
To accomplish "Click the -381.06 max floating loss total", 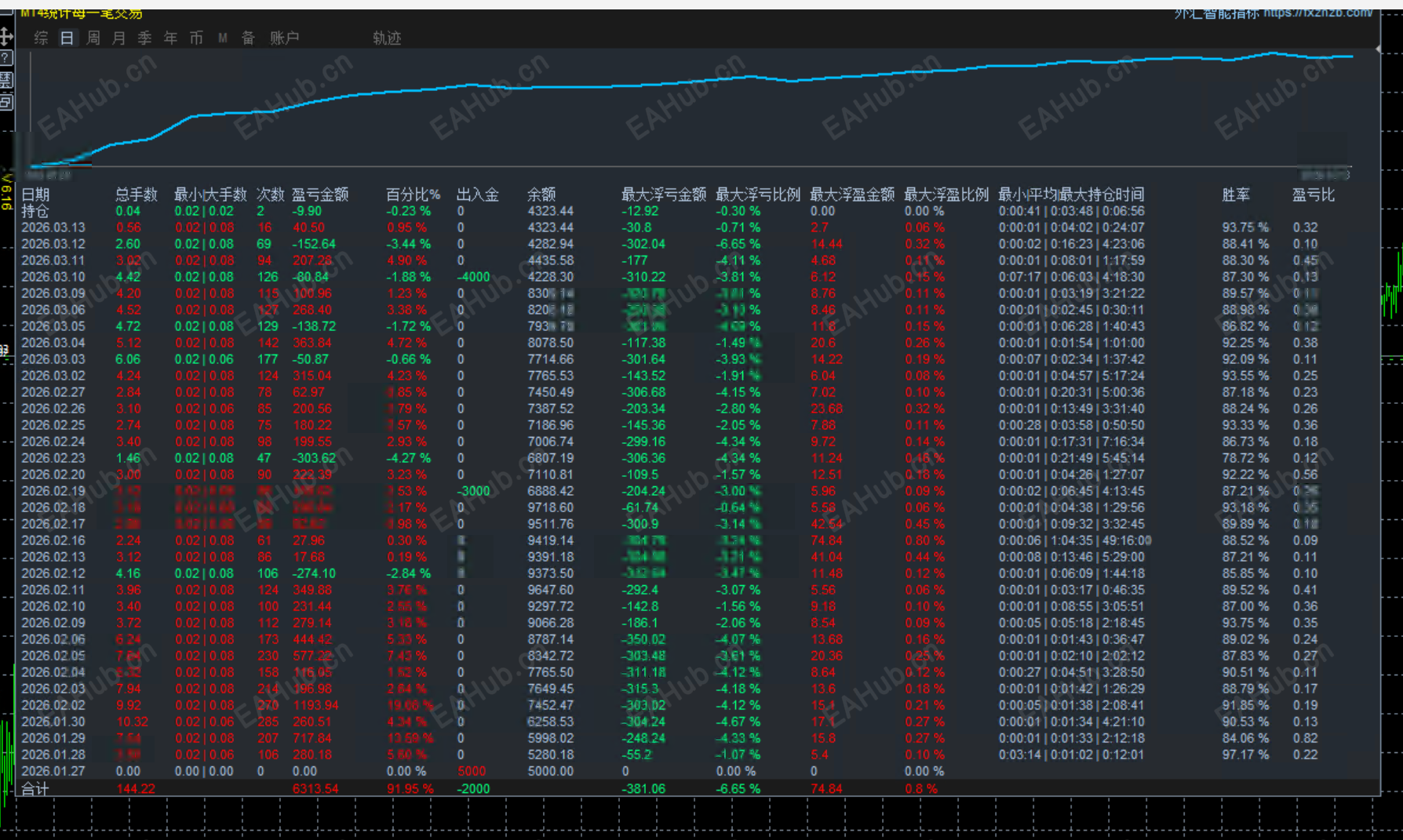I will [643, 789].
